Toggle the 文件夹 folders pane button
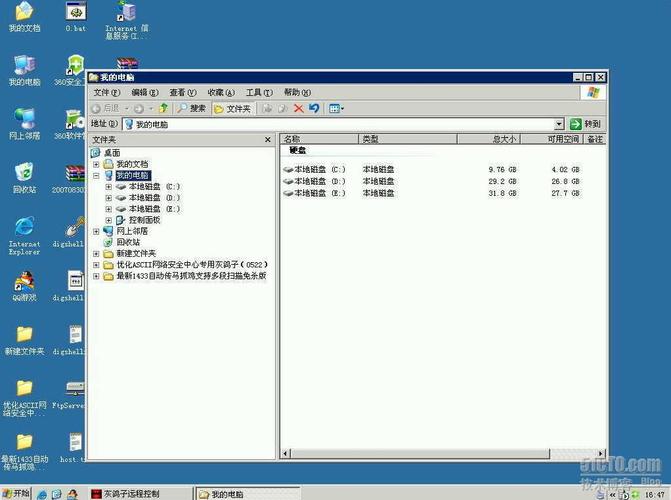The width and height of the screenshot is (671, 500). click(x=232, y=108)
